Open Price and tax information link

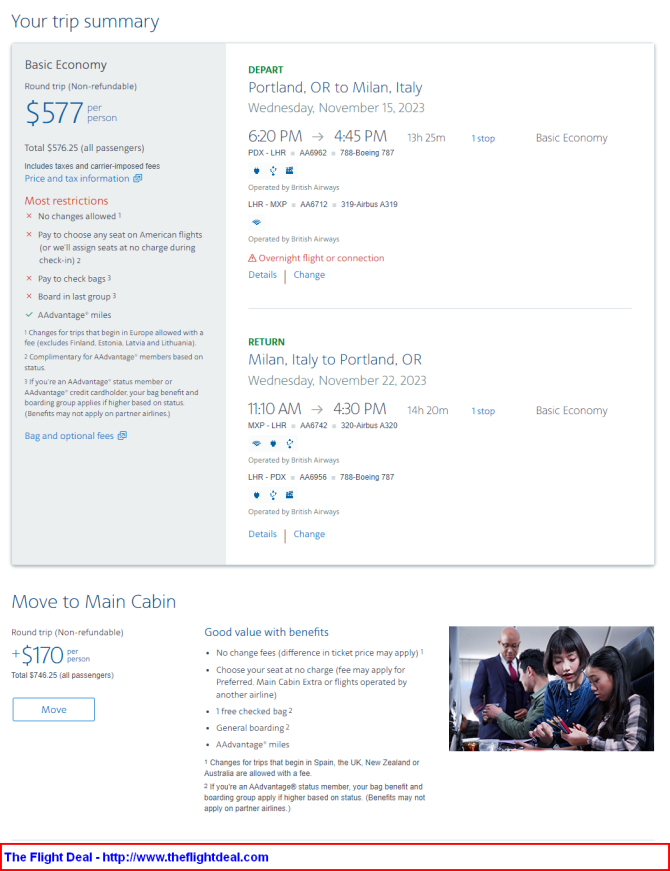point(77,179)
